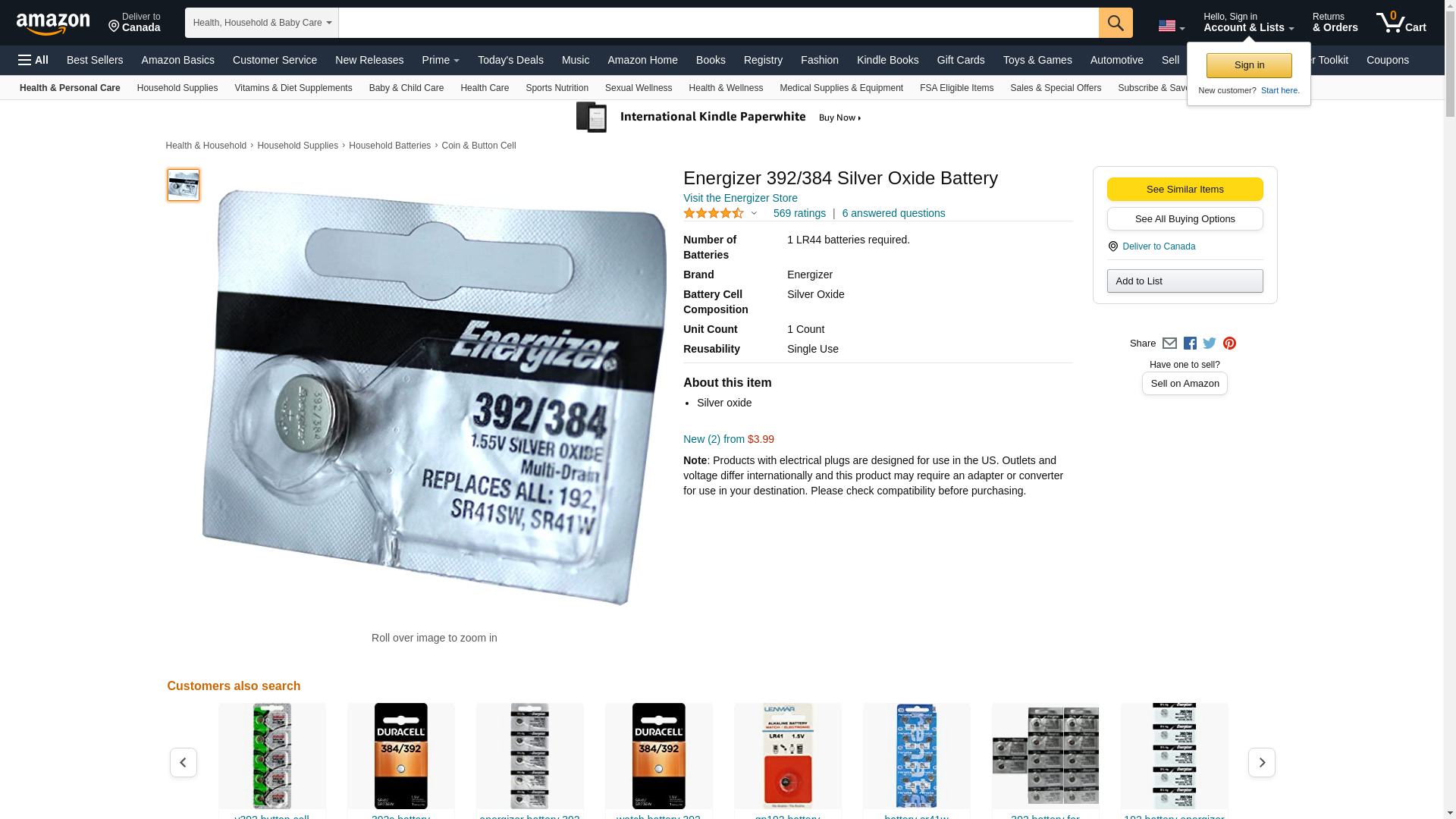Open the US flag language selector
This screenshot has width=1456, height=819.
coord(1171,26)
